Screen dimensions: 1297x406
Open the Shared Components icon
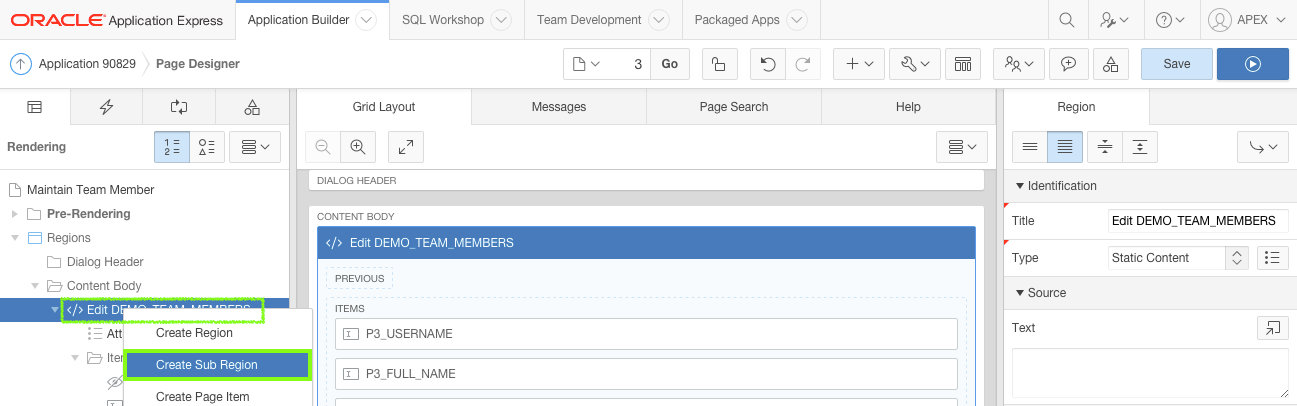1110,64
